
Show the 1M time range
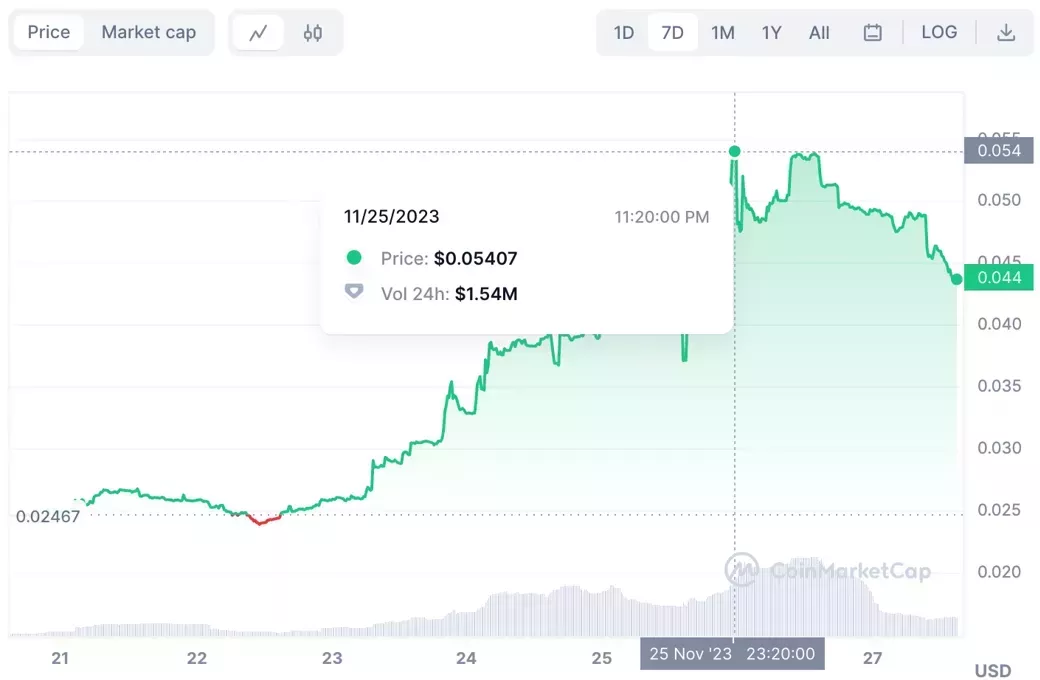coord(723,33)
